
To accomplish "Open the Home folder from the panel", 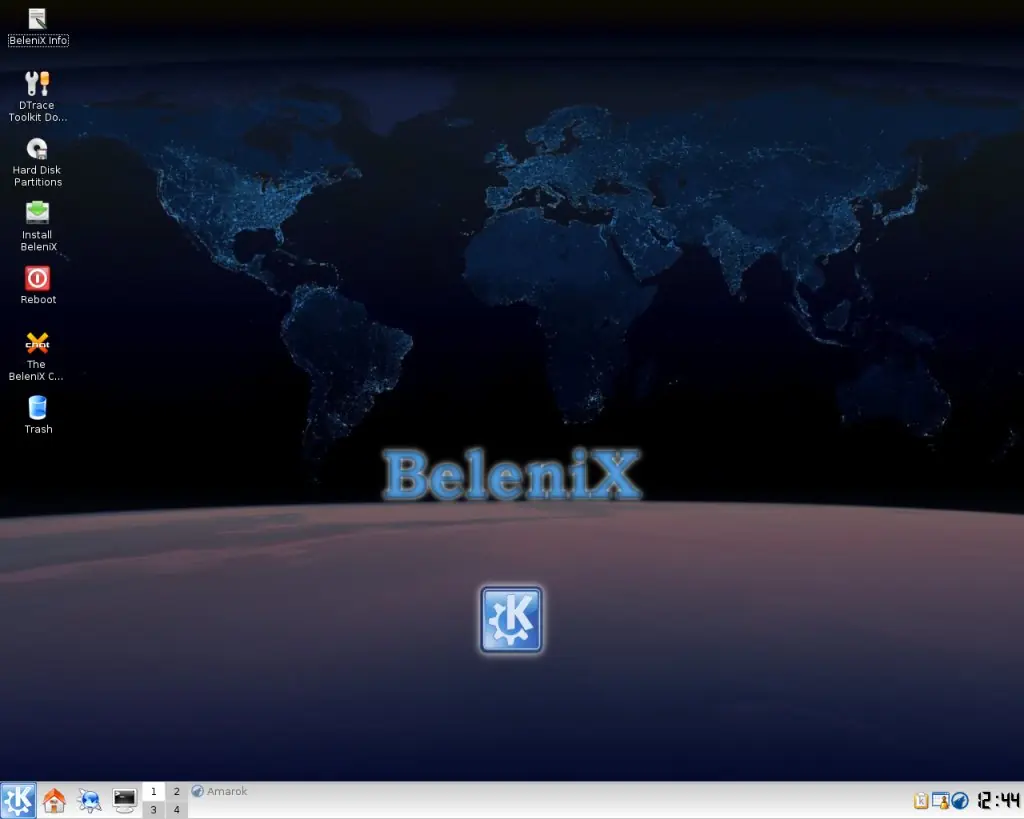I will (x=55, y=799).
